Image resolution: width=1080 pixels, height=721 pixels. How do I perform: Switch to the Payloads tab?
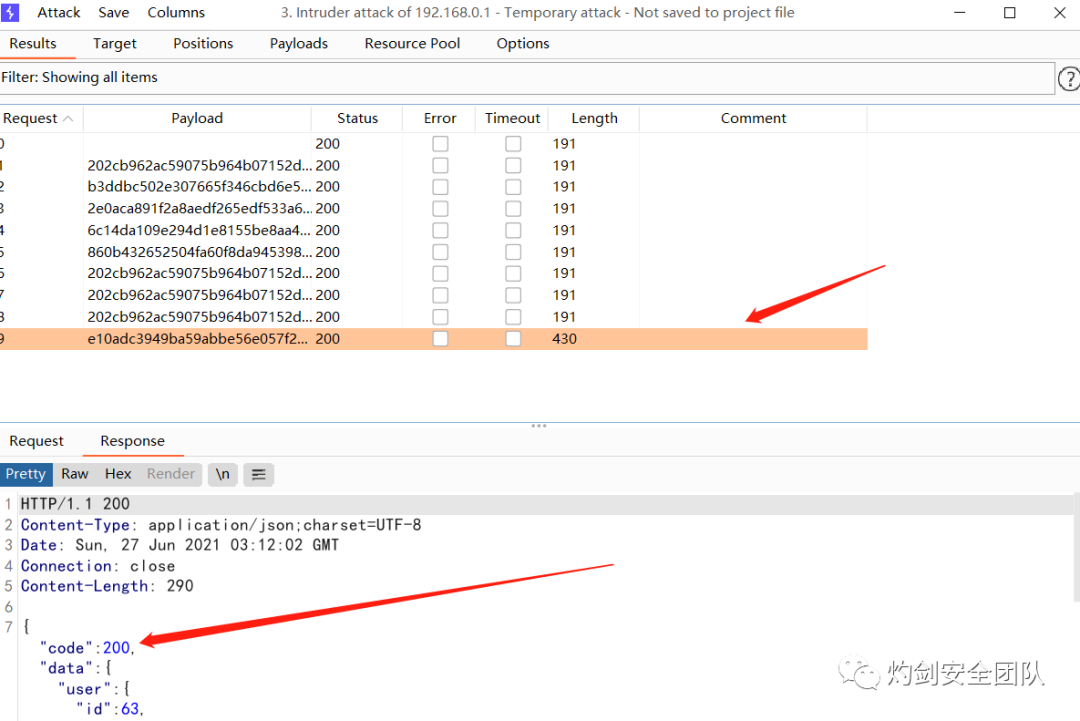tap(299, 43)
